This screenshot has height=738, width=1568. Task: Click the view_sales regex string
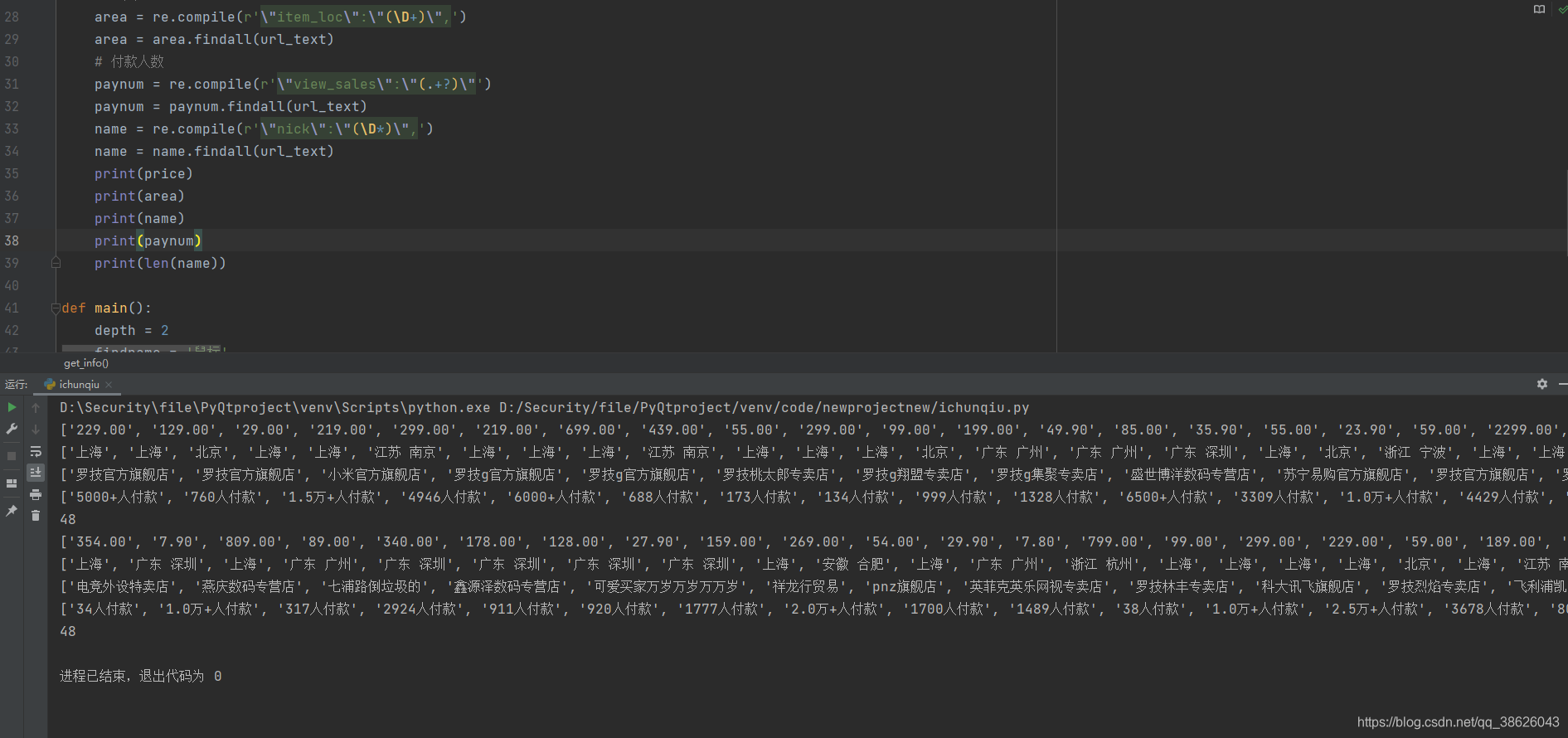click(x=376, y=84)
